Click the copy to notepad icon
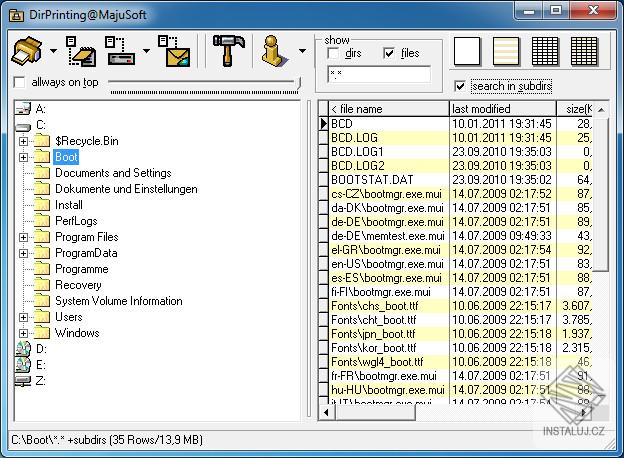This screenshot has width=624, height=458. 81,51
